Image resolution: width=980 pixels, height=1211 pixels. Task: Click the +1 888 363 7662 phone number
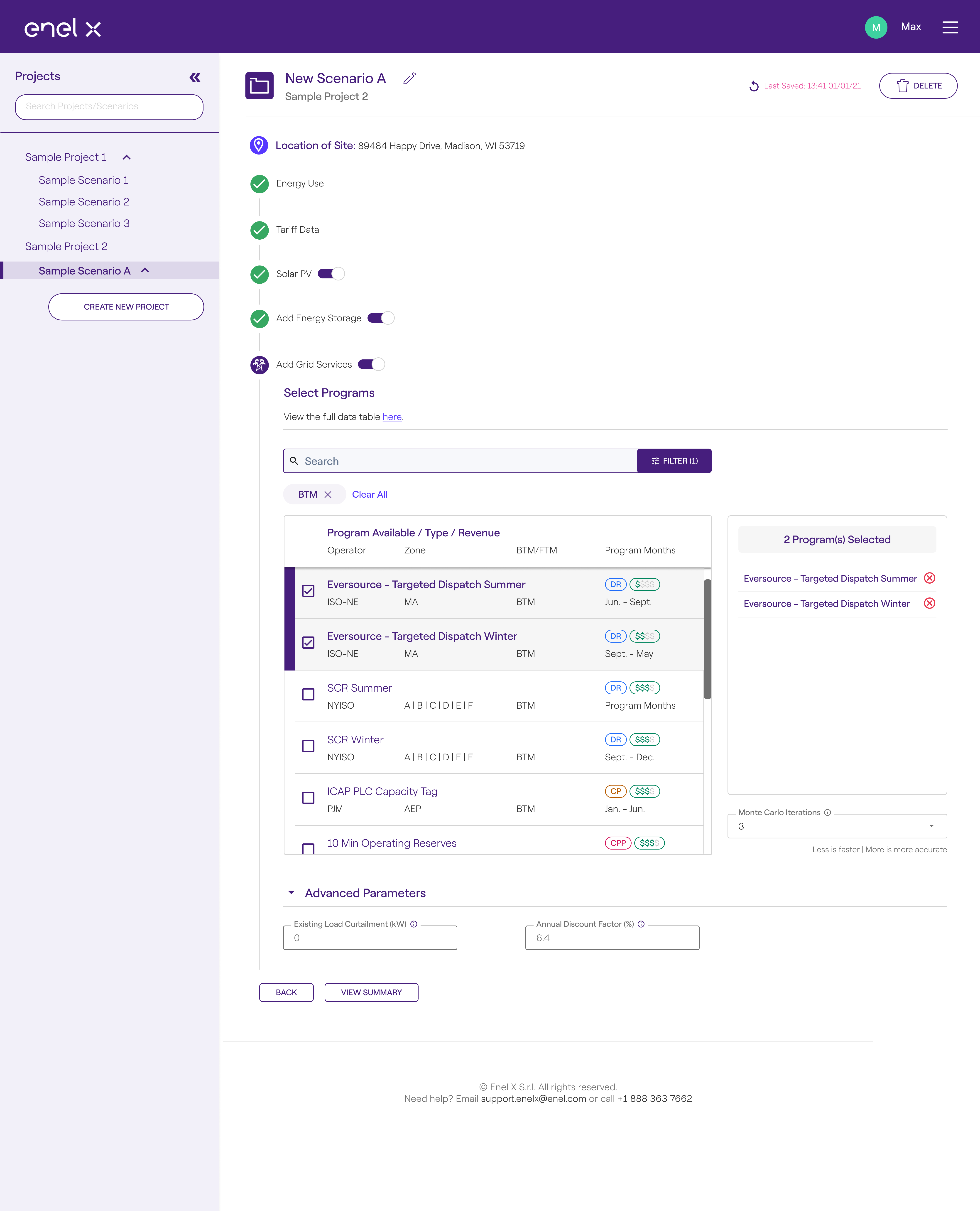click(655, 1099)
